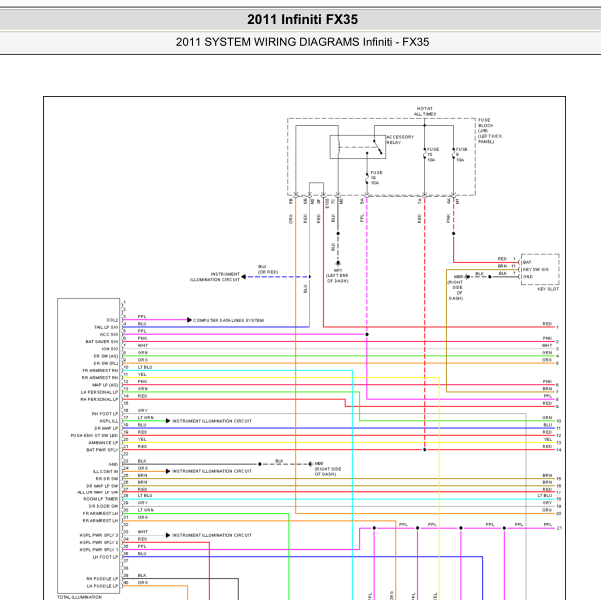The width and height of the screenshot is (601, 600).
Task: Click the 'RH PUDDLE LP' pin label
Action: (102, 579)
